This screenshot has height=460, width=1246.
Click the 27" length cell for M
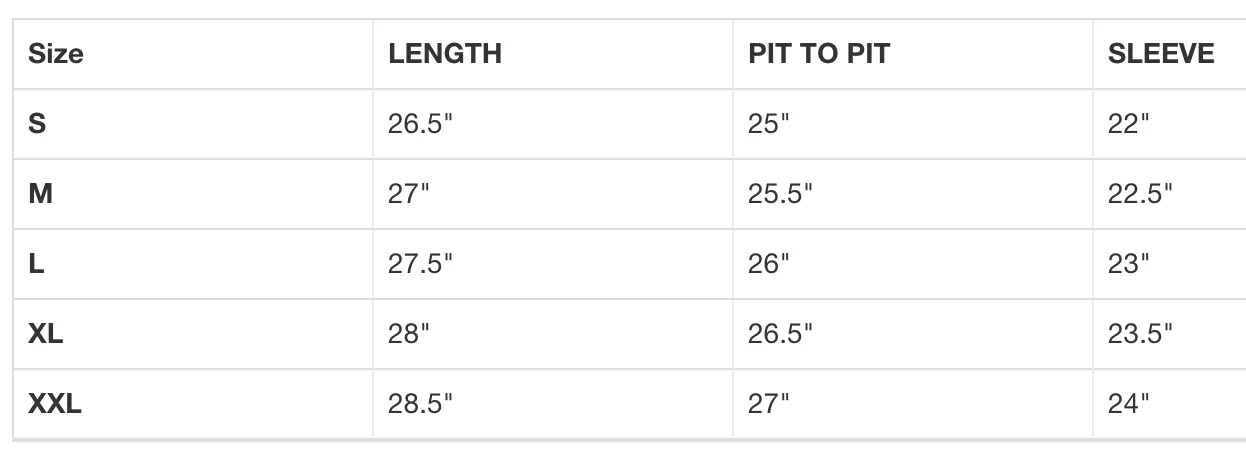click(408, 194)
